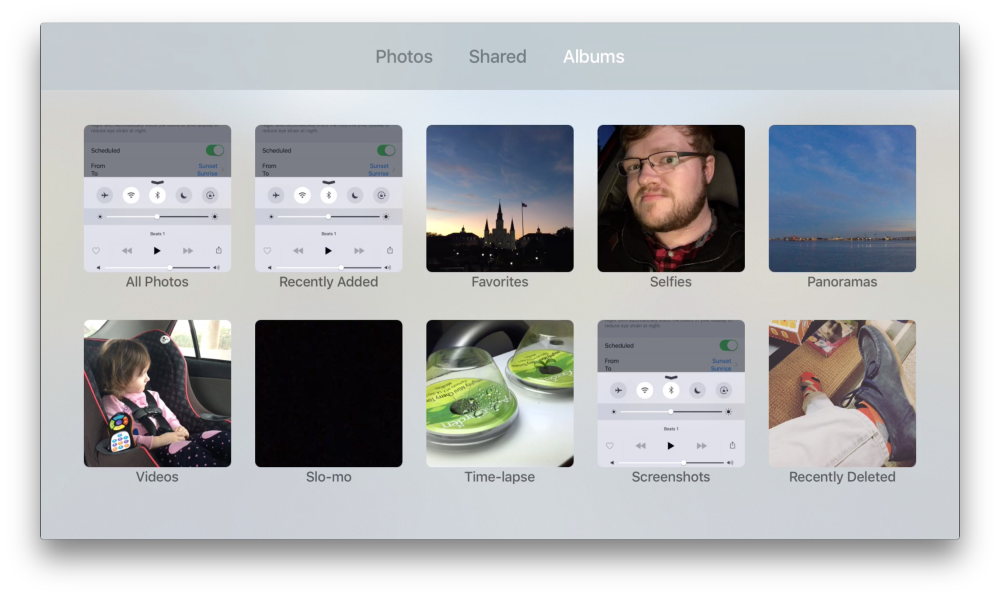Click rotation lock icon in Recently Added thumbnail
This screenshot has height=597, width=1000.
382,195
